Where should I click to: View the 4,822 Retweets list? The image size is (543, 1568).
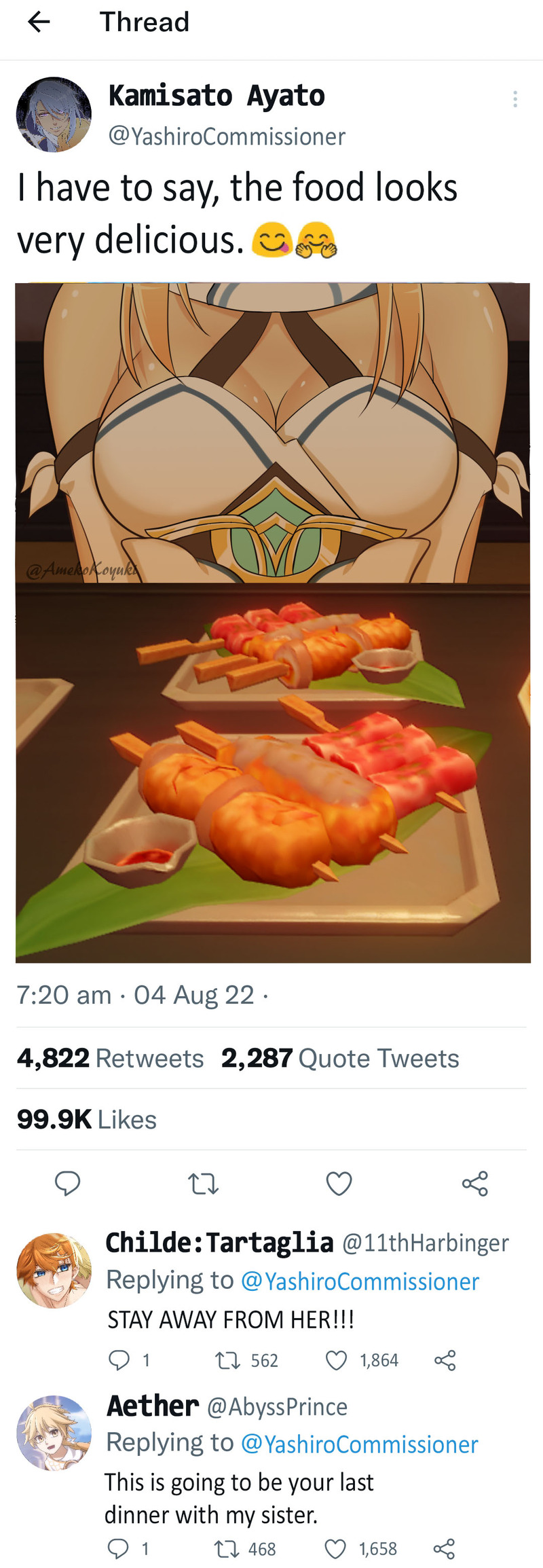coord(110,1058)
